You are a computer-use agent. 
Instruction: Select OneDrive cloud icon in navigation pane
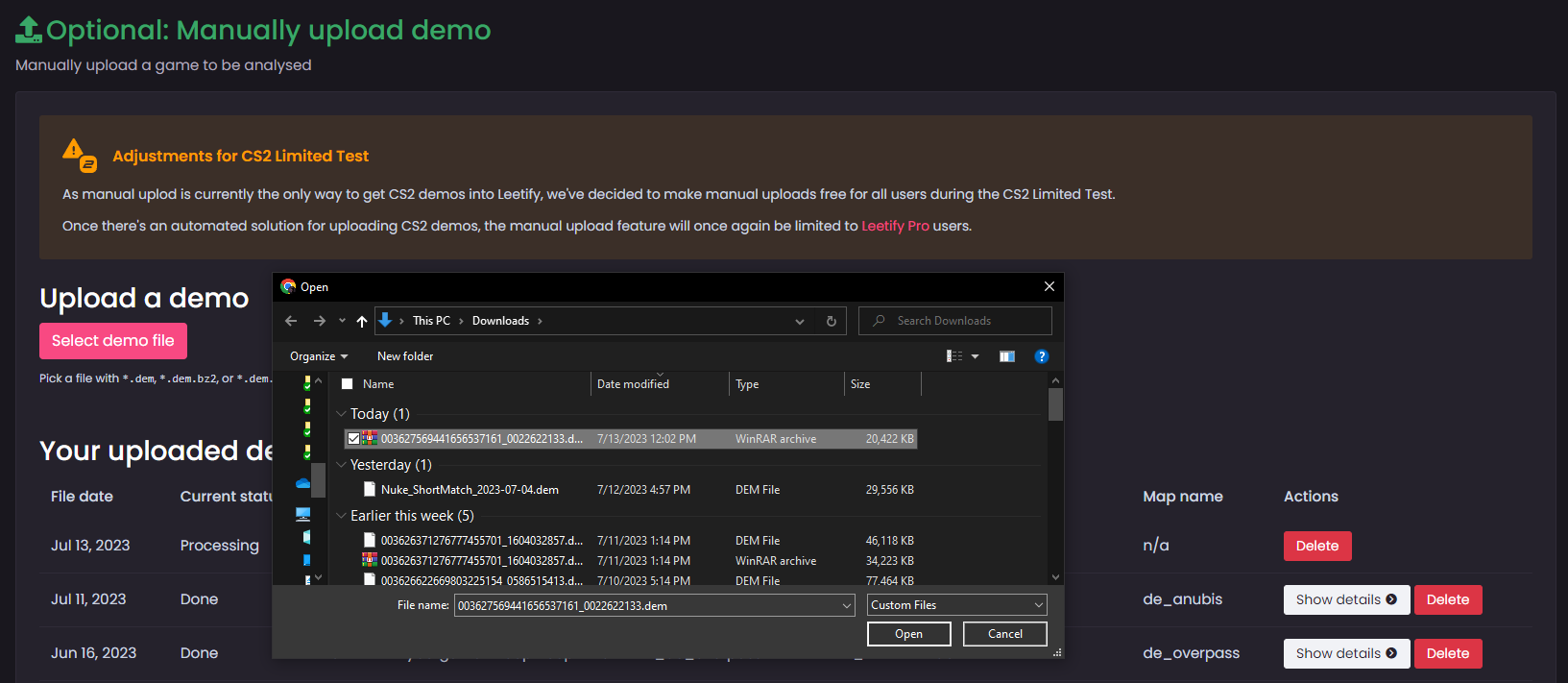[x=303, y=483]
